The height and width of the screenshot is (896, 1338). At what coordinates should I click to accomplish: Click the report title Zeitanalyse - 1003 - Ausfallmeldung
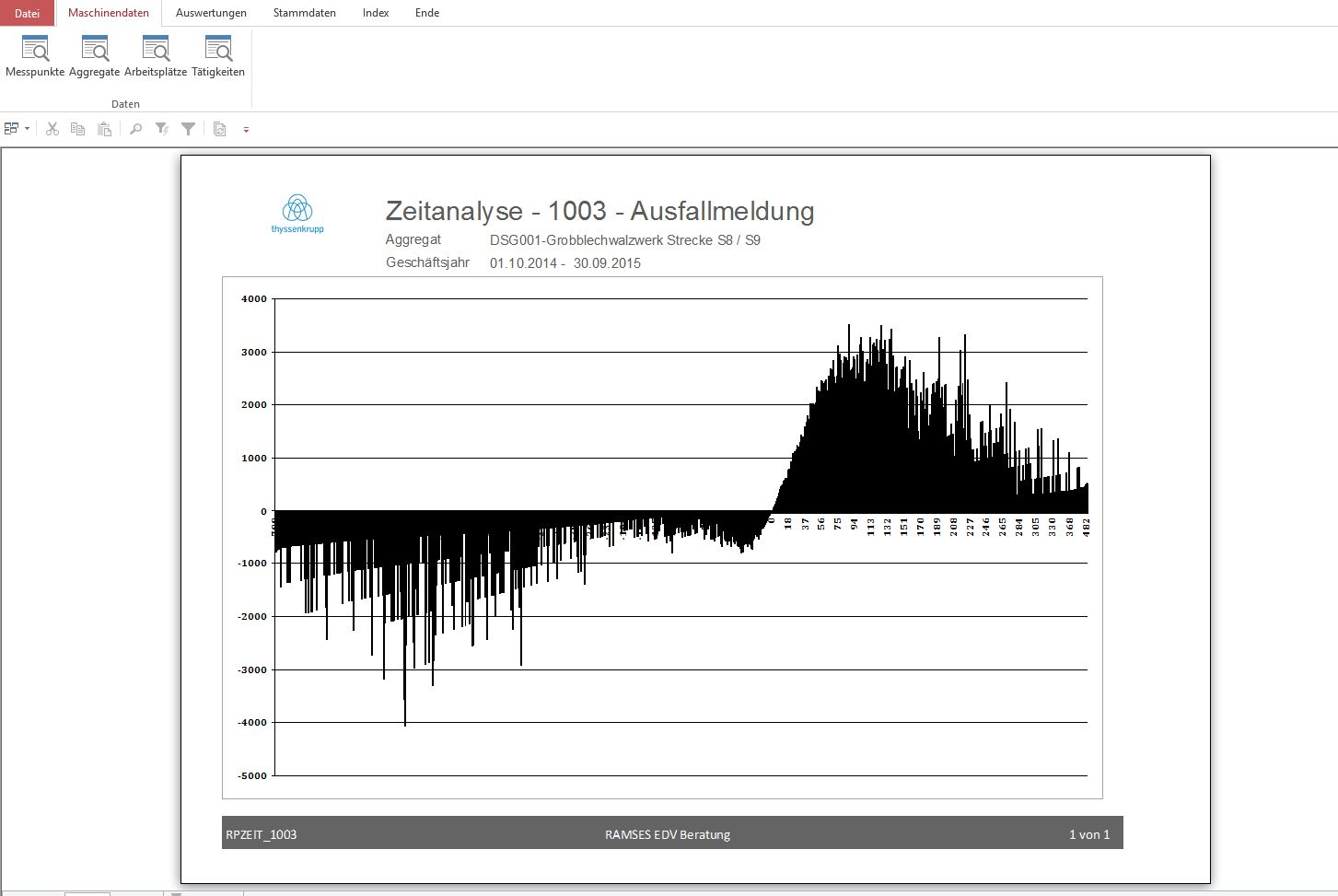coord(599,211)
